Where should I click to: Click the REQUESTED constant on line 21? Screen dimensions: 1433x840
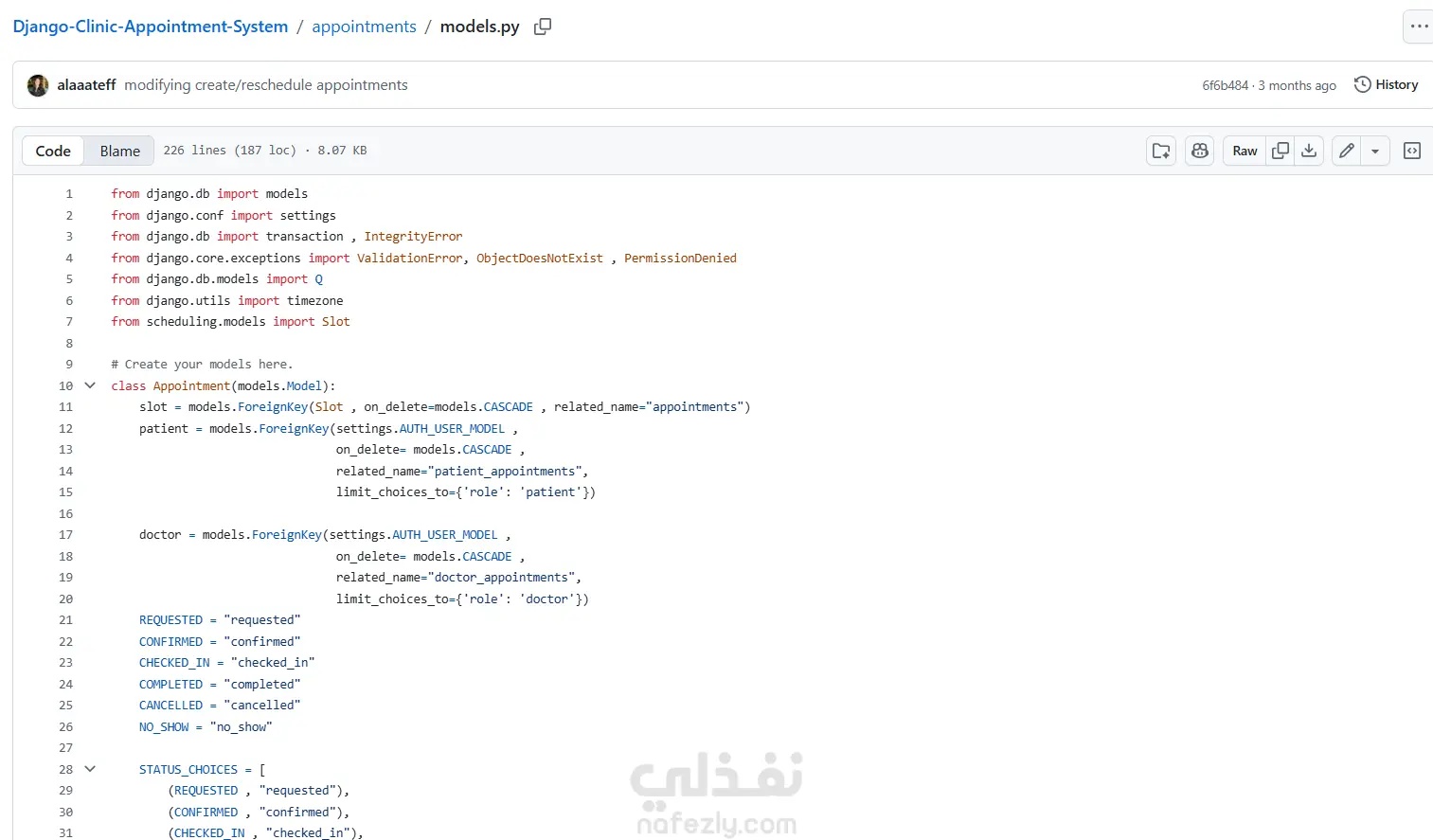tap(171, 620)
